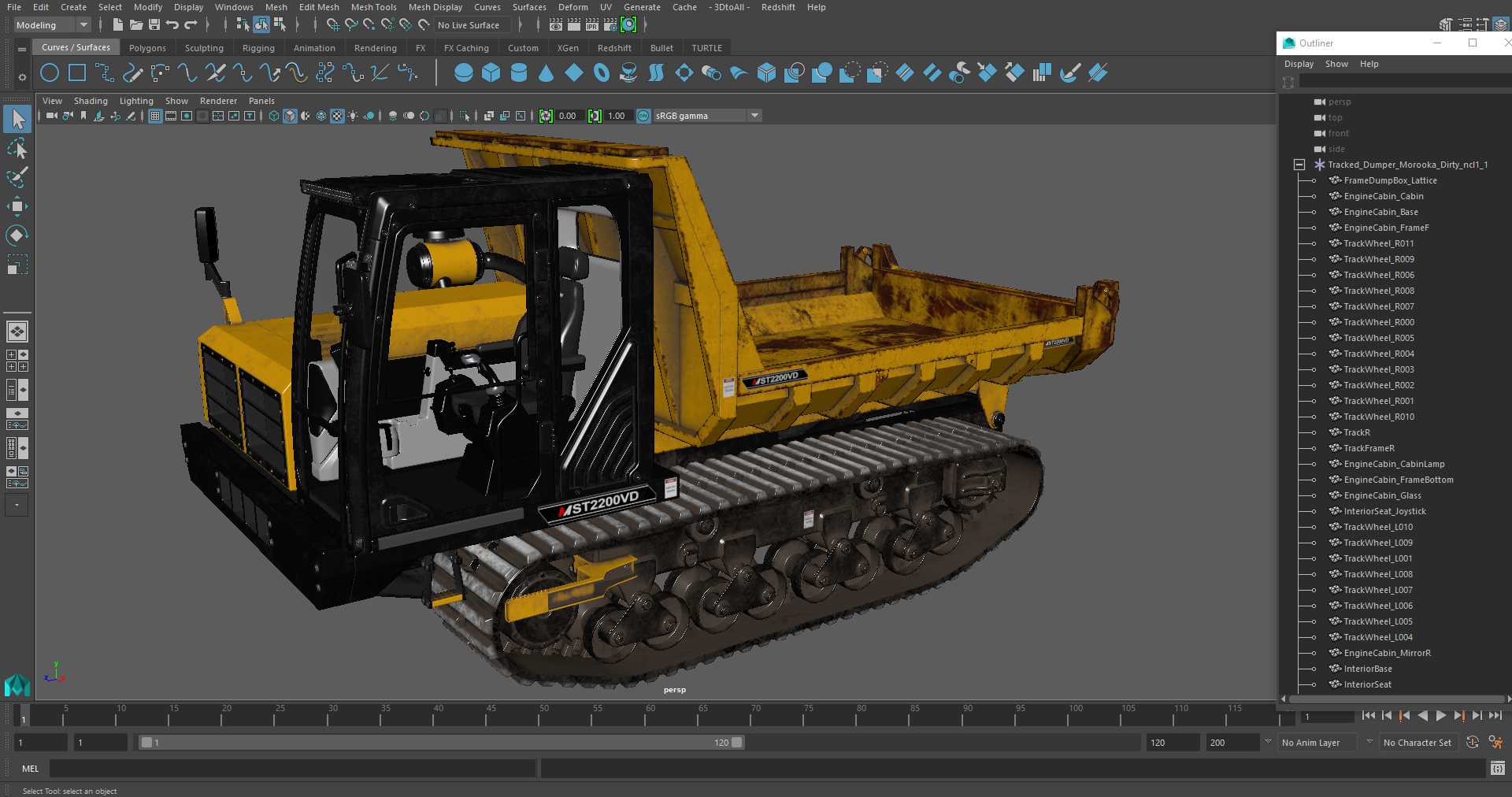Open the Outliner Show menu

1336,64
